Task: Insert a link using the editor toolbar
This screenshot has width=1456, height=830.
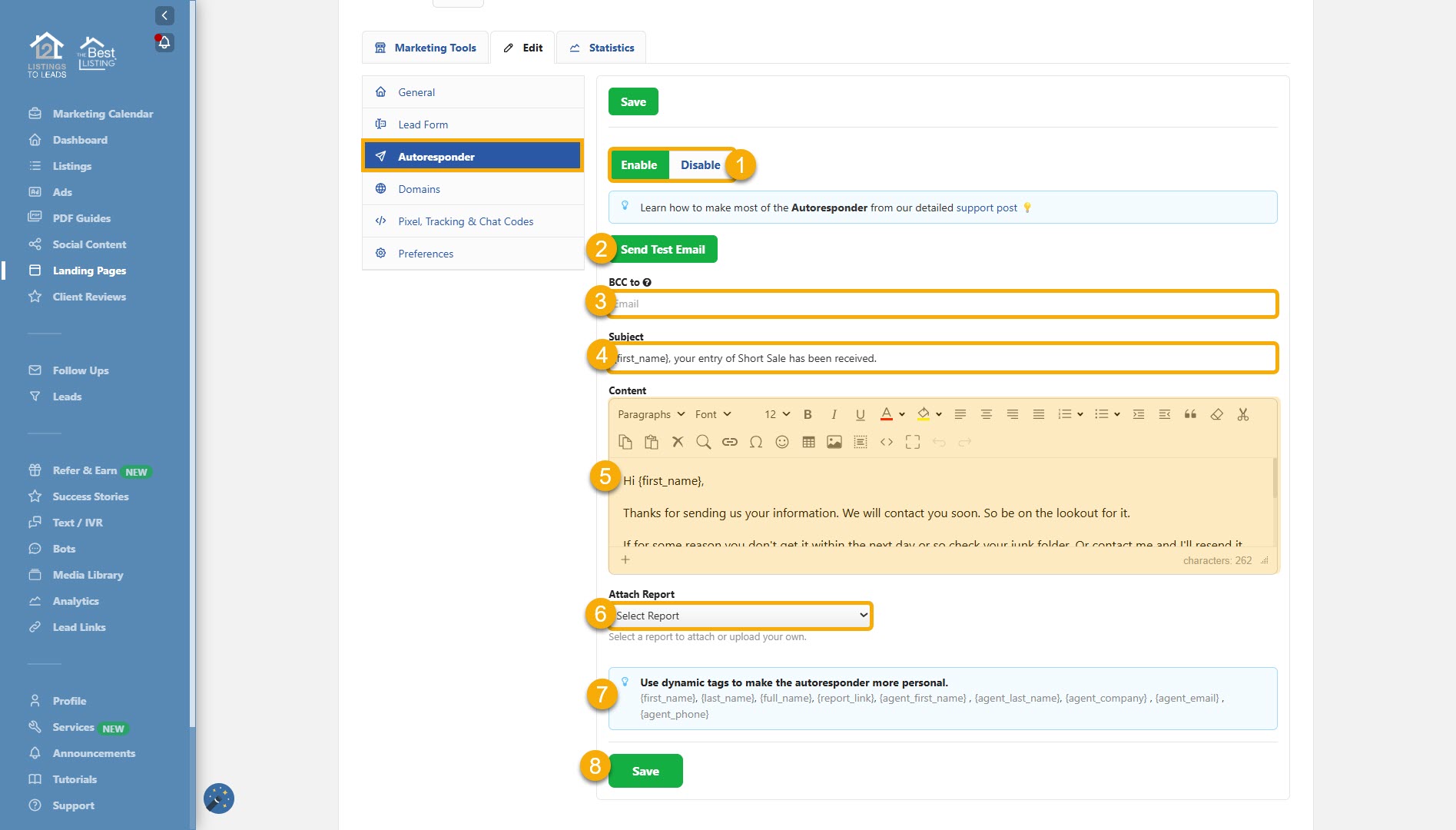Action: [x=729, y=442]
